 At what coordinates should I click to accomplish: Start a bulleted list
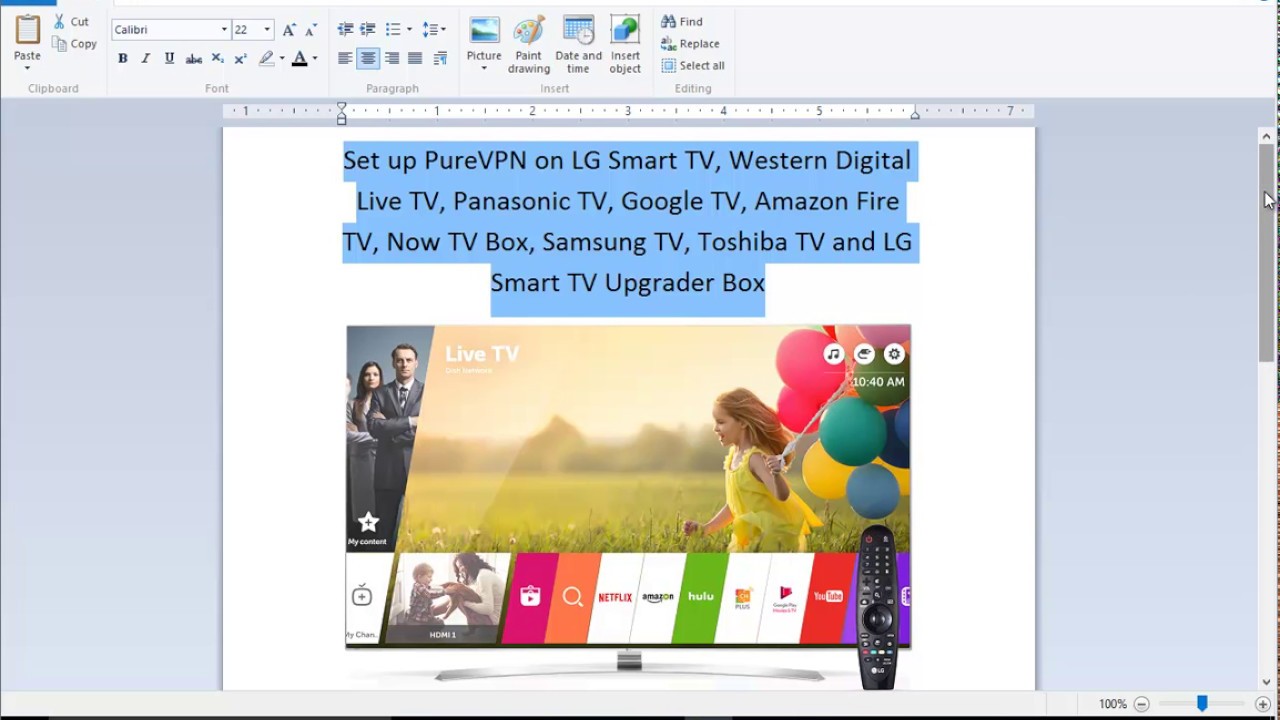tap(393, 30)
